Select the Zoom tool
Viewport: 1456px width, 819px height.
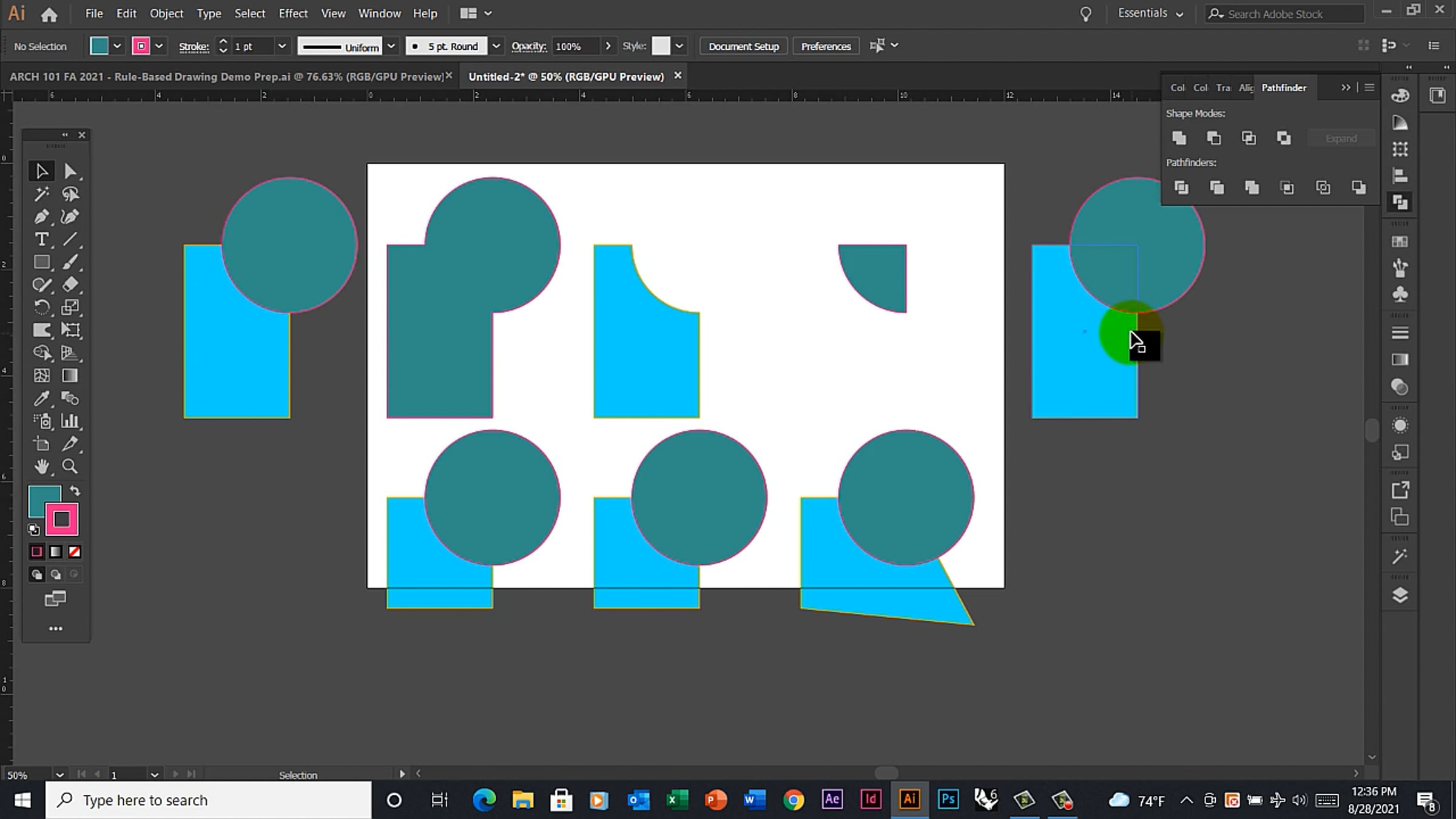click(70, 467)
